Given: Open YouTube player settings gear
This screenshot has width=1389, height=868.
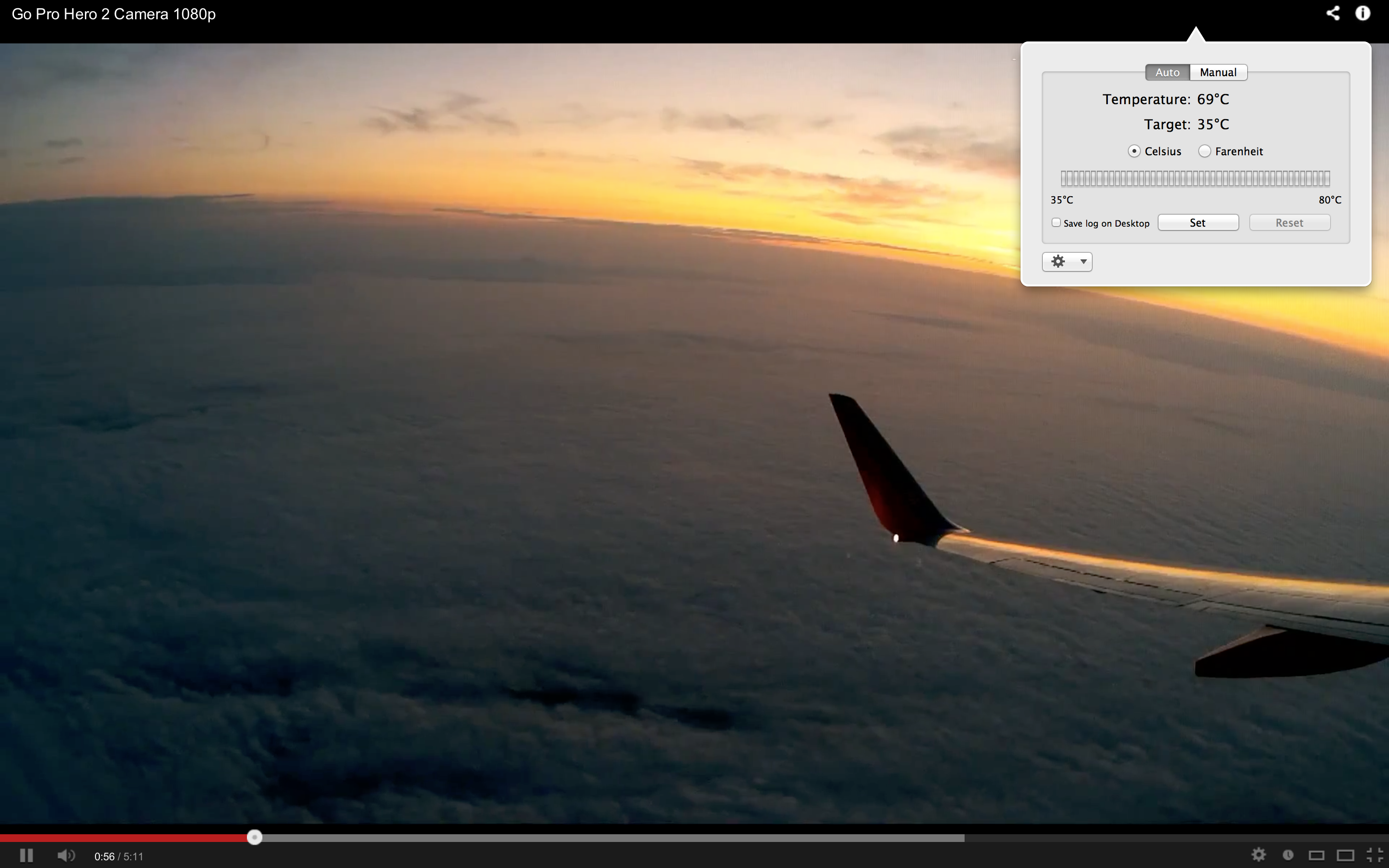Looking at the screenshot, I should pyautogui.click(x=1259, y=855).
